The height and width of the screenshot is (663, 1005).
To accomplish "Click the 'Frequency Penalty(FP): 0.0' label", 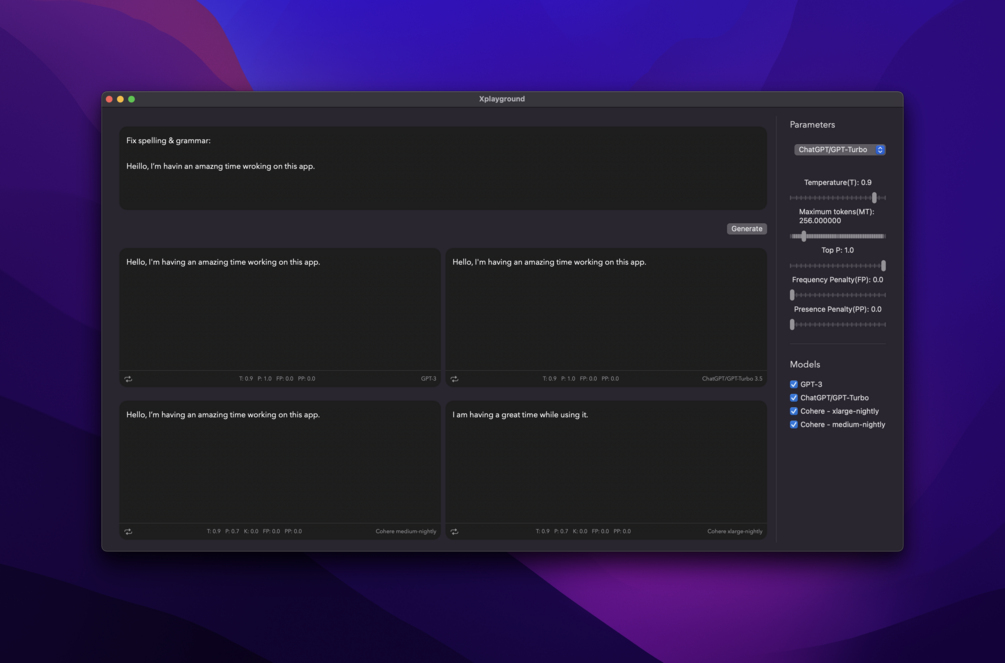I will click(838, 280).
